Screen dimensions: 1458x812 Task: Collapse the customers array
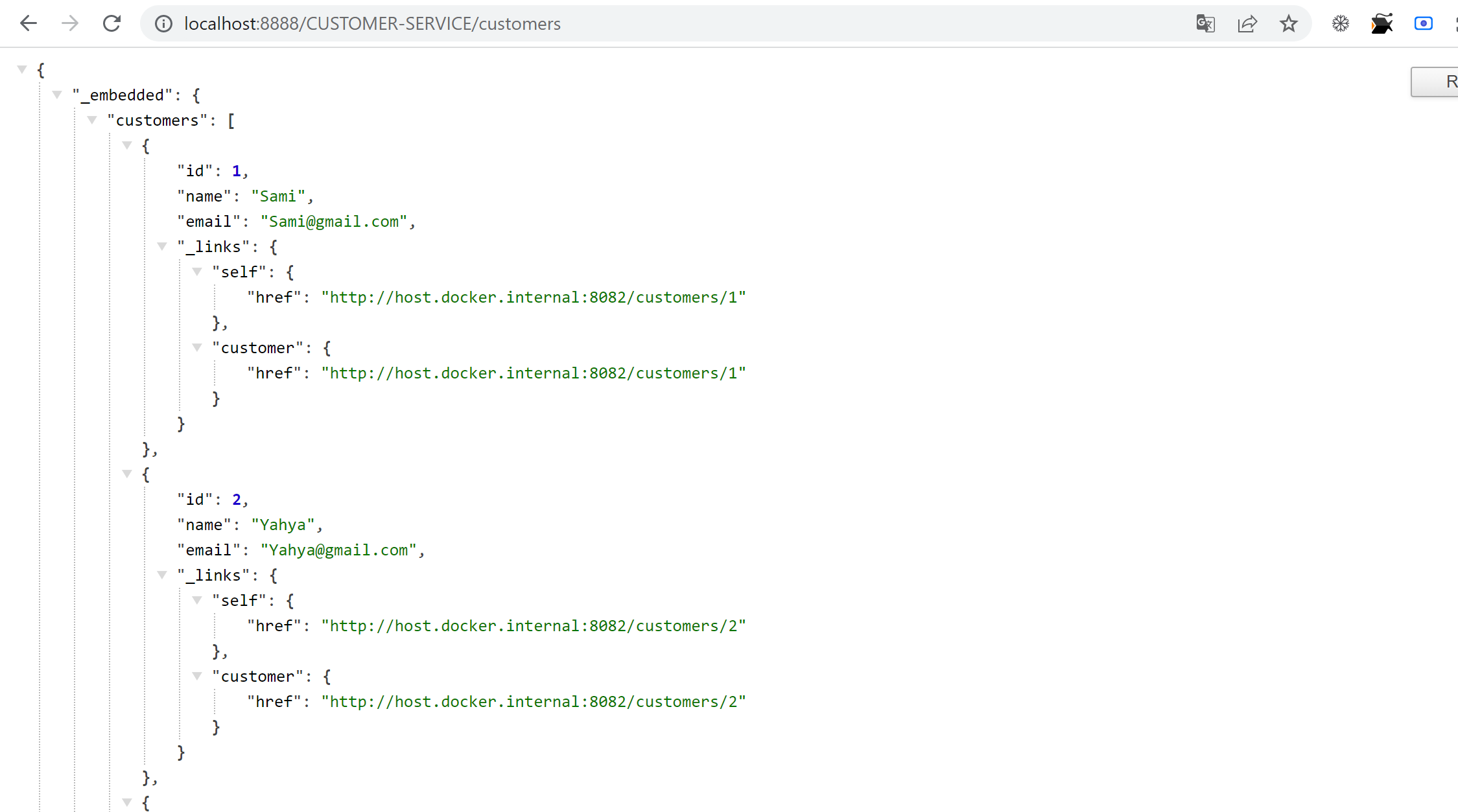click(x=93, y=119)
